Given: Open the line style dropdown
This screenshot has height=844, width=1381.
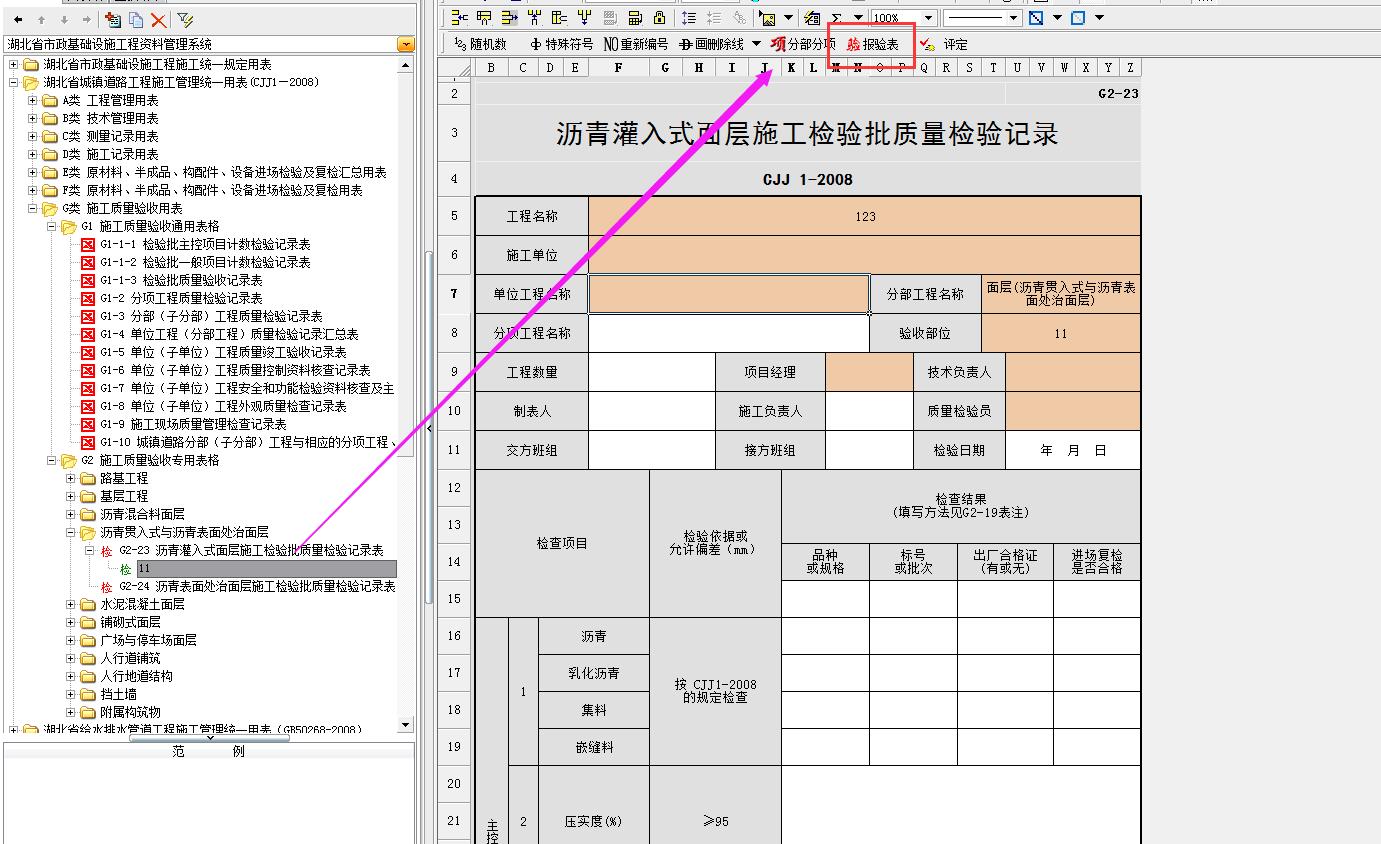Looking at the screenshot, I should (x=1013, y=17).
